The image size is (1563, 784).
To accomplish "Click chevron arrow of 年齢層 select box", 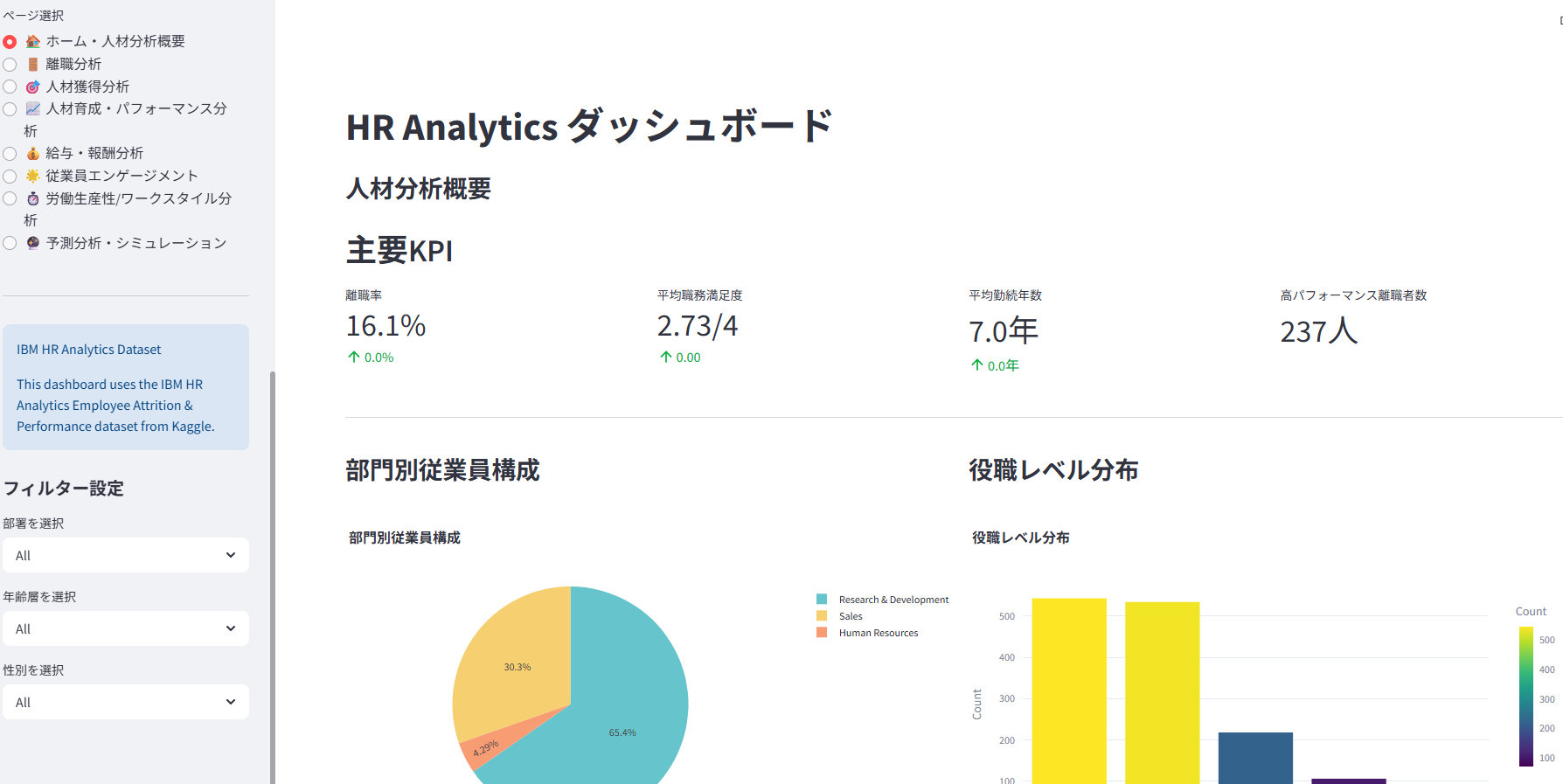I will click(x=231, y=628).
